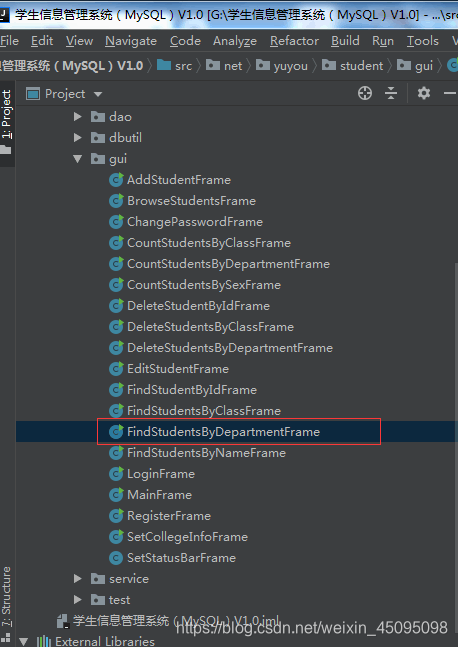This screenshot has width=458, height=647.
Task: Click net in the breadcrumb bar
Action: click(224, 66)
